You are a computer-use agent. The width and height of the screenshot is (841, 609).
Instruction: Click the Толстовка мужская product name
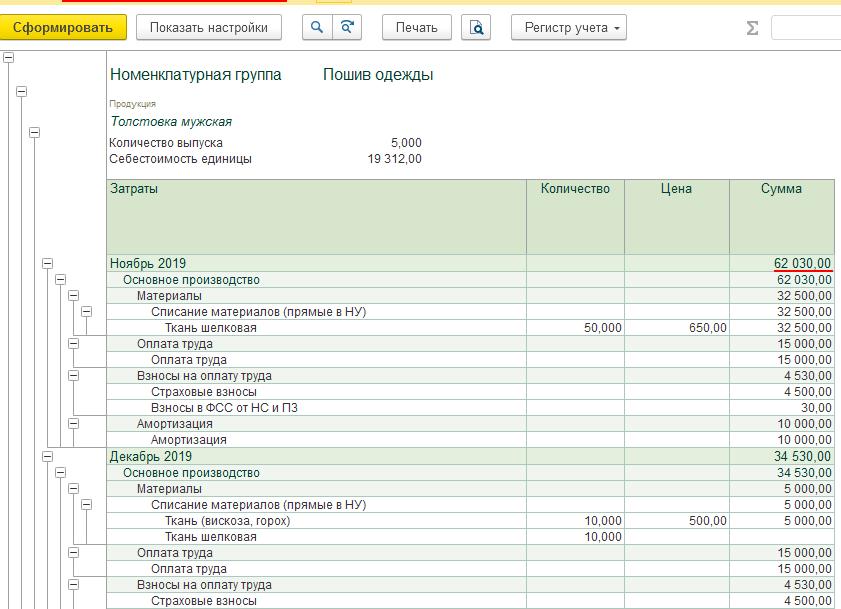click(171, 122)
